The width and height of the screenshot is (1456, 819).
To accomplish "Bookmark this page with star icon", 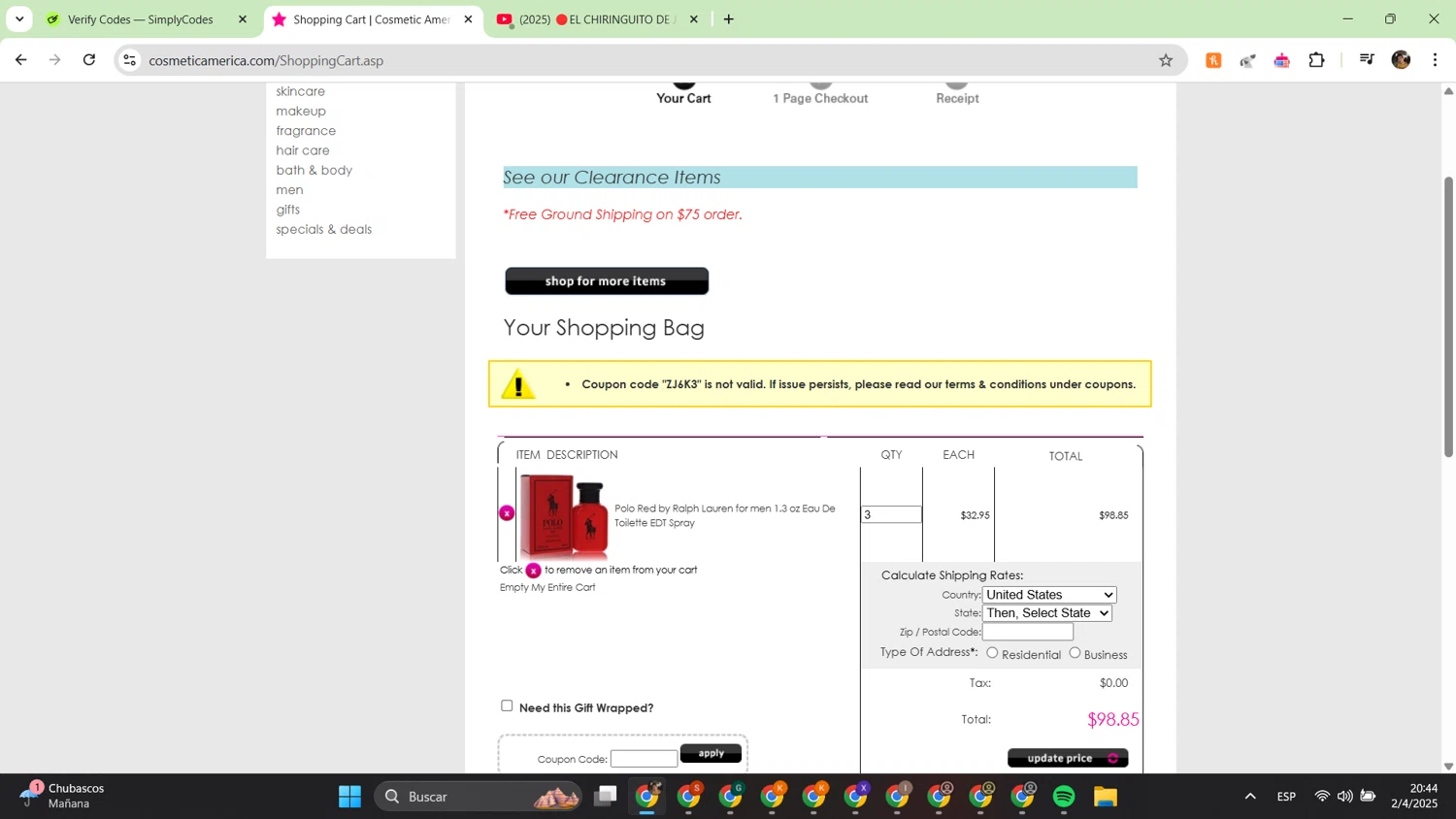I will pos(1166,60).
